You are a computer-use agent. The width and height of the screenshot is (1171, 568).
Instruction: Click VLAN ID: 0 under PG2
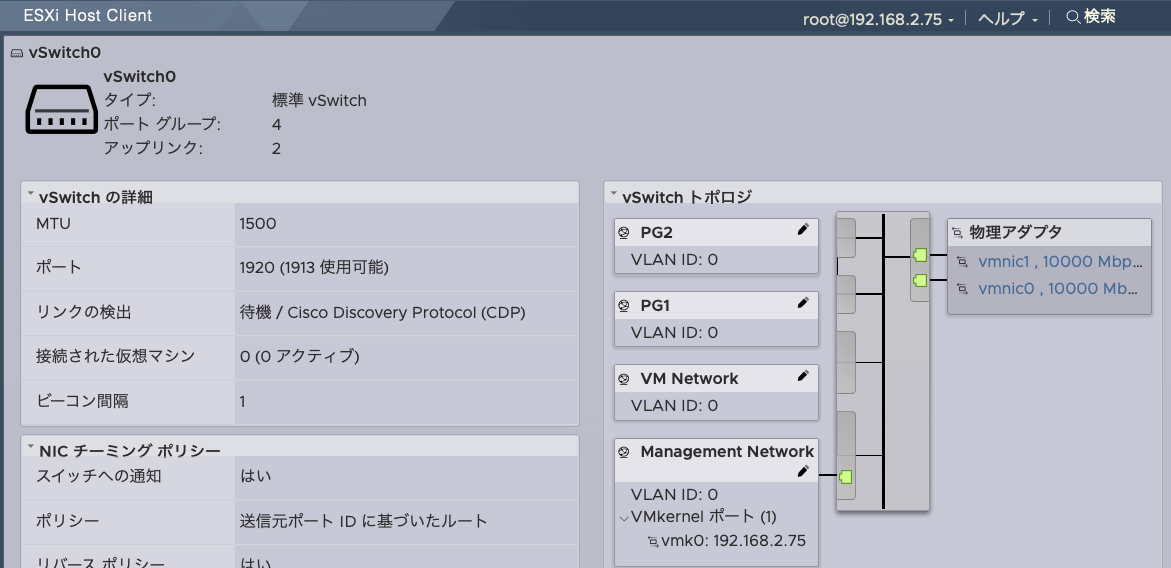tap(674, 260)
